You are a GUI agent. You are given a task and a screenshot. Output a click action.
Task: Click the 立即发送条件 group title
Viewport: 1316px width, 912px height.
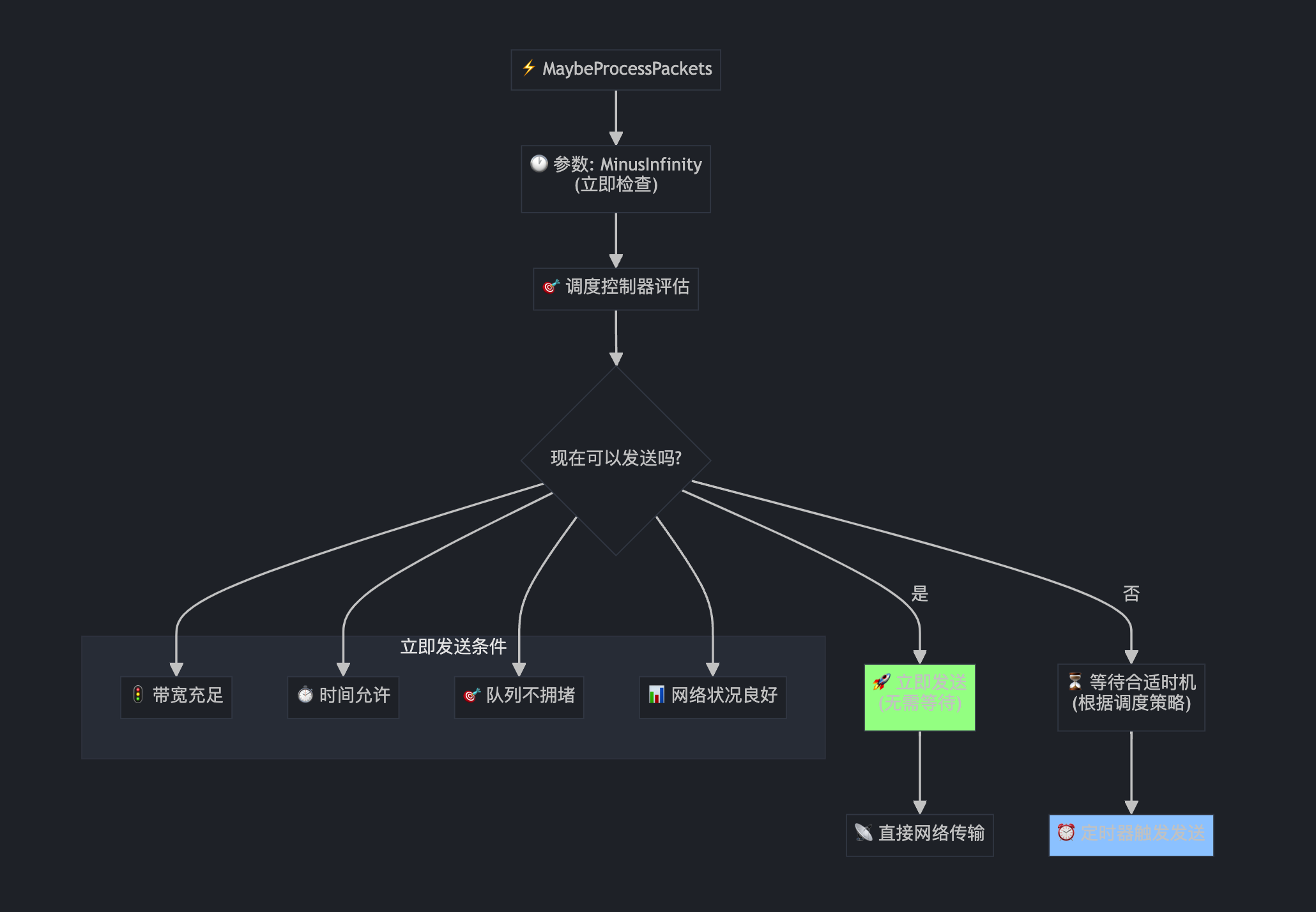(x=453, y=646)
